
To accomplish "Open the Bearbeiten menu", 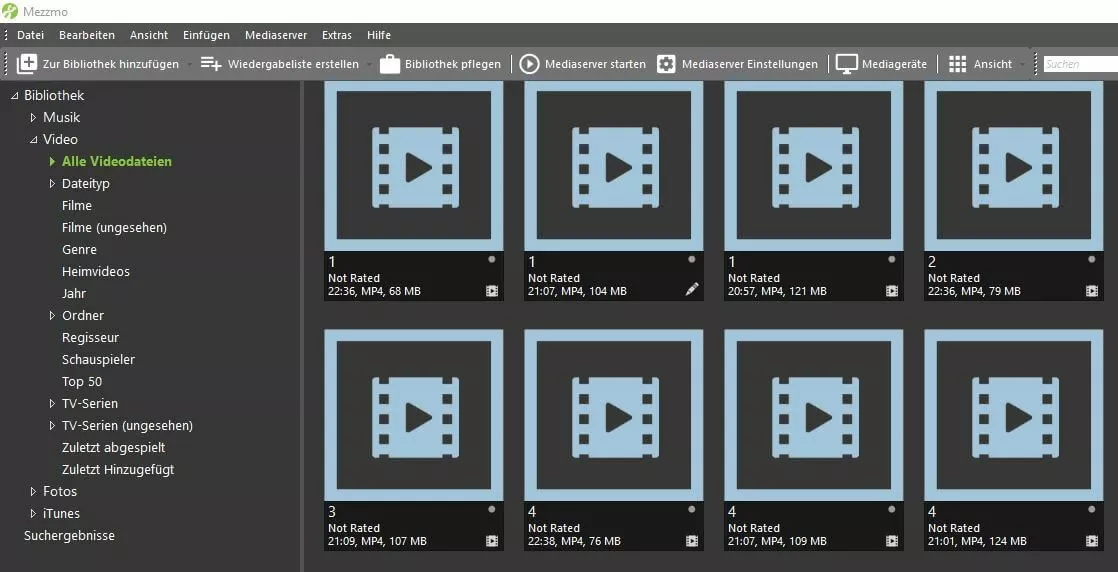I will [87, 35].
